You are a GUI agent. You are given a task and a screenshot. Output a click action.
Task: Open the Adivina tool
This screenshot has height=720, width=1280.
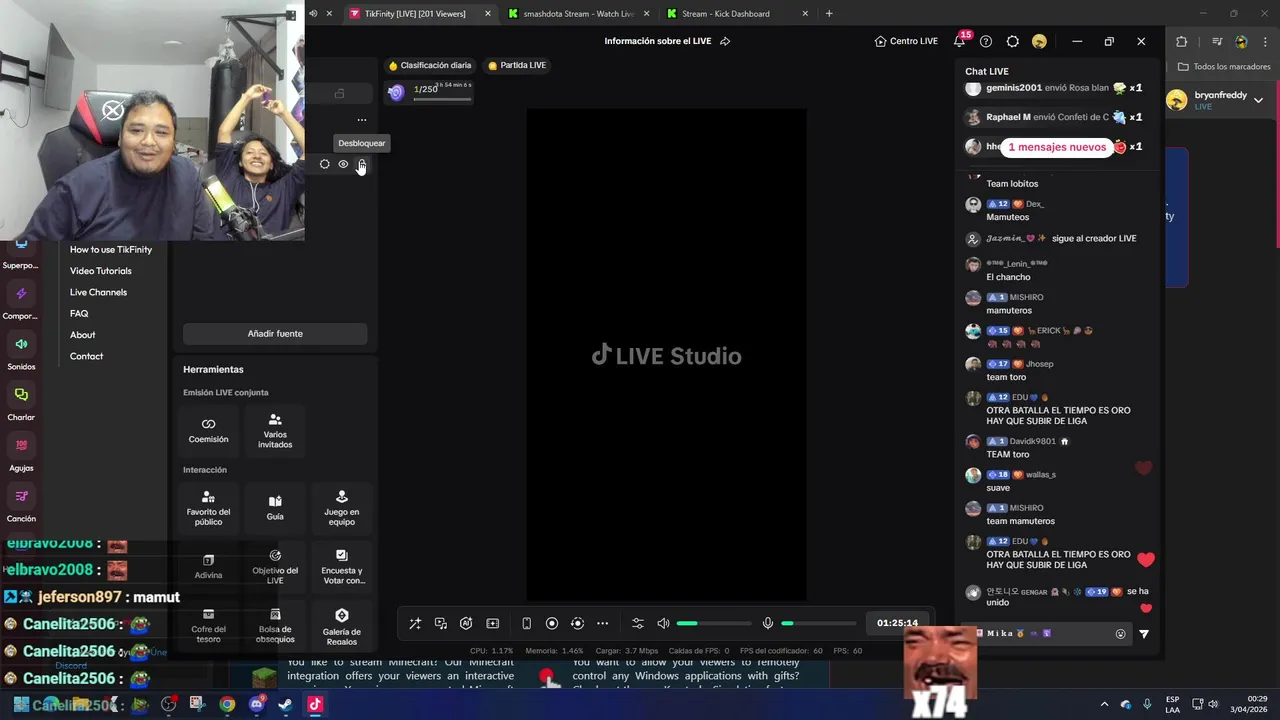208,567
